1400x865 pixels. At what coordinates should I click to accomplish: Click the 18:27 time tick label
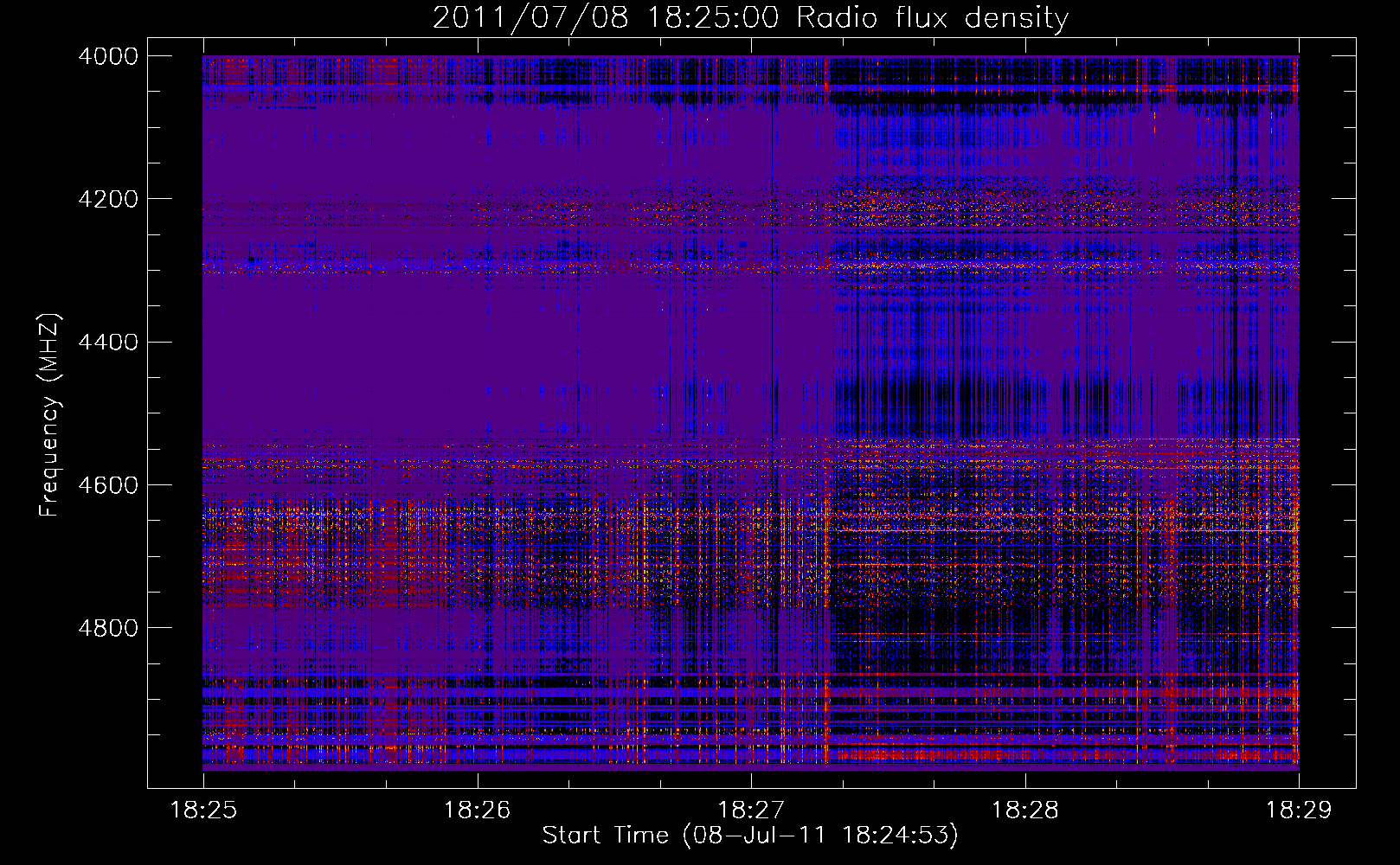(x=751, y=811)
